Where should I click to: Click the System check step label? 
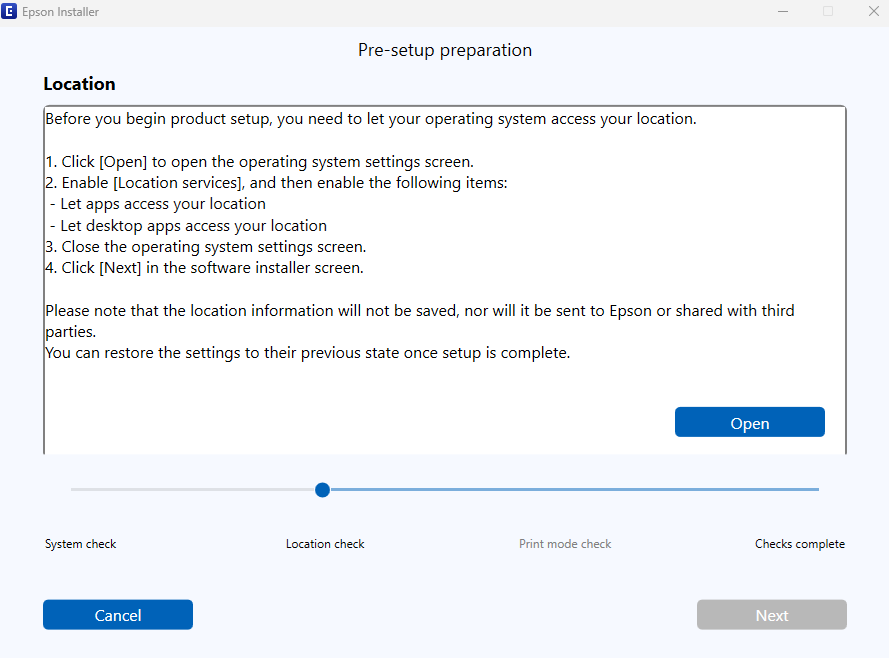[x=81, y=544]
